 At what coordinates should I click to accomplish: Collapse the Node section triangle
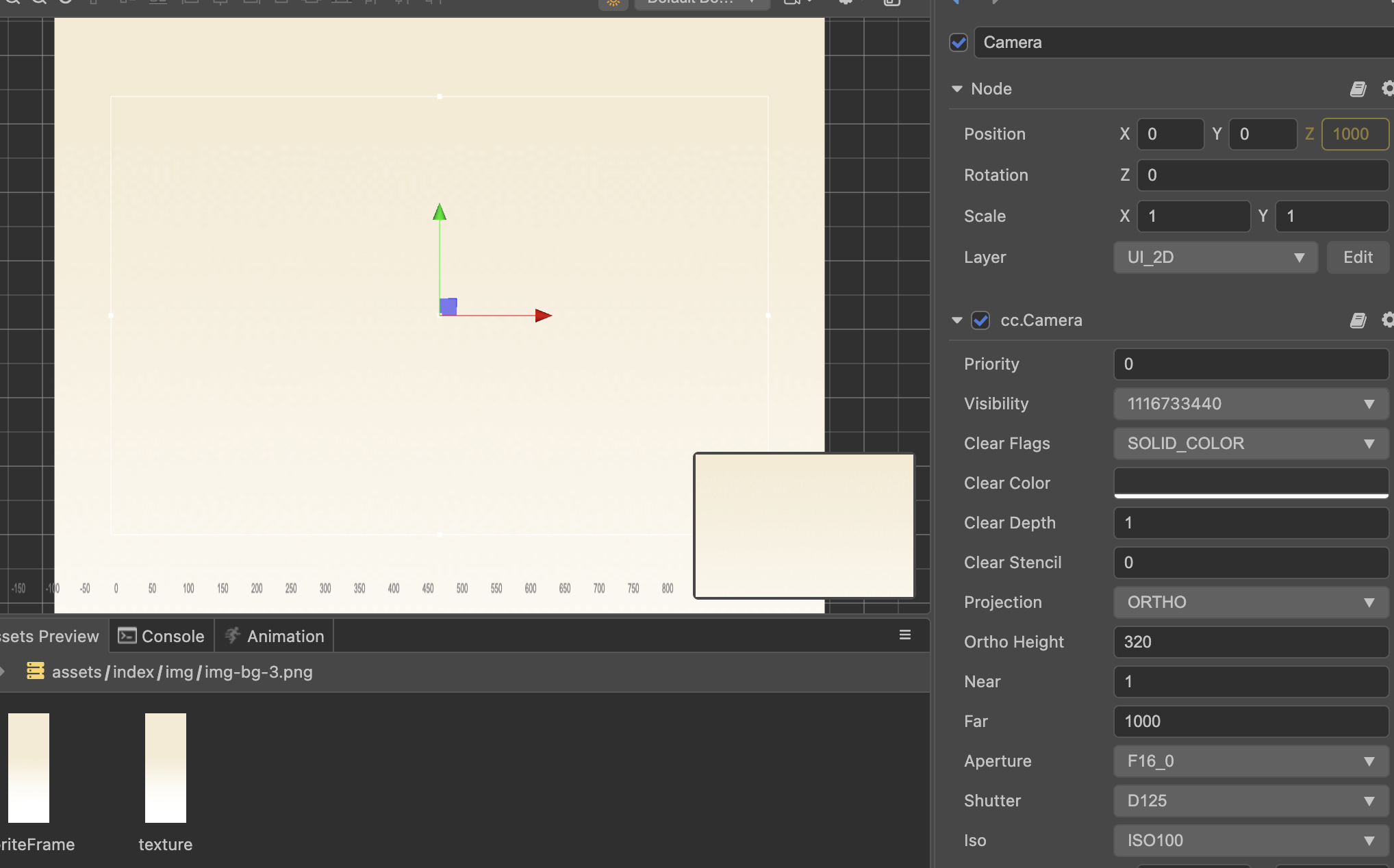coord(957,89)
